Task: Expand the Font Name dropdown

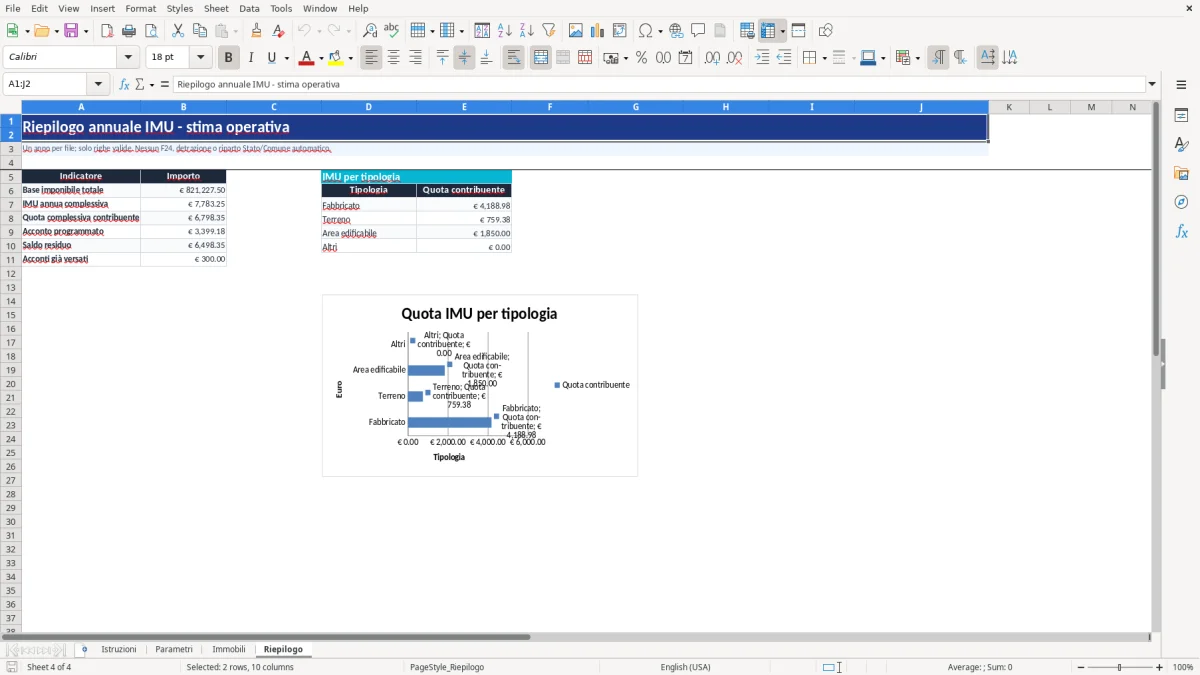Action: click(128, 58)
